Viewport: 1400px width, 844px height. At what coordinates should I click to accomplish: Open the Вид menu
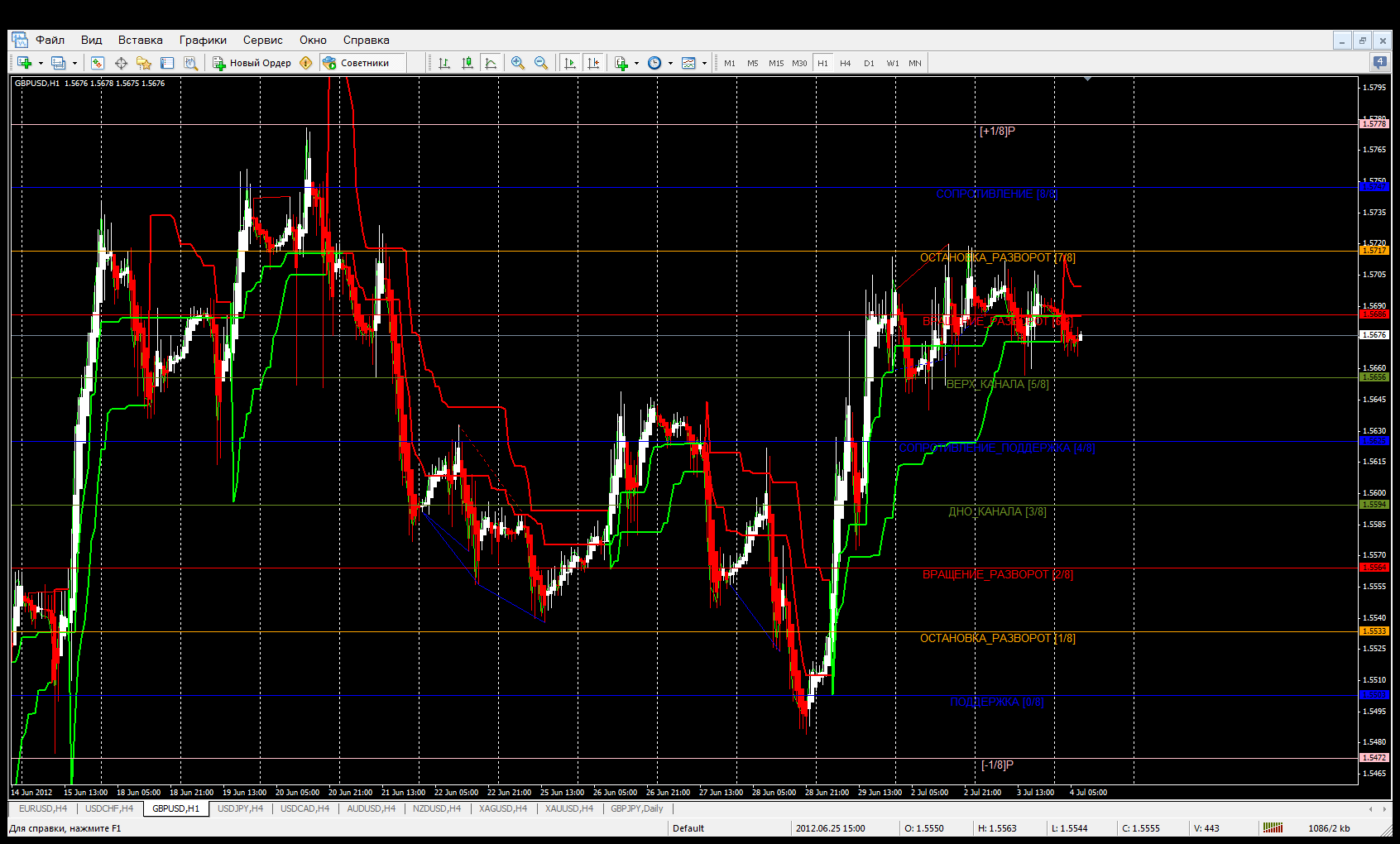(91, 40)
